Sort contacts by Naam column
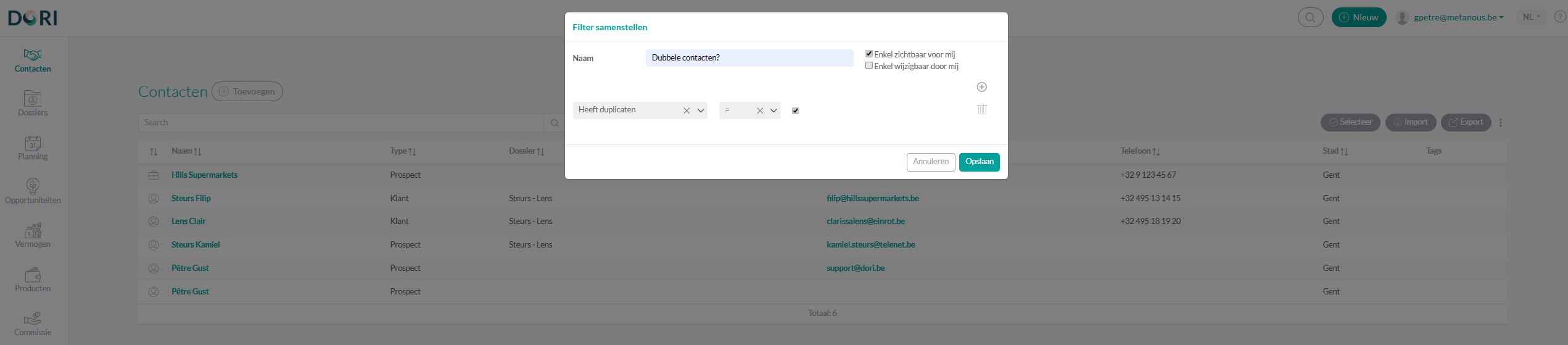Screen dimensions: 1568x345 pos(186,151)
